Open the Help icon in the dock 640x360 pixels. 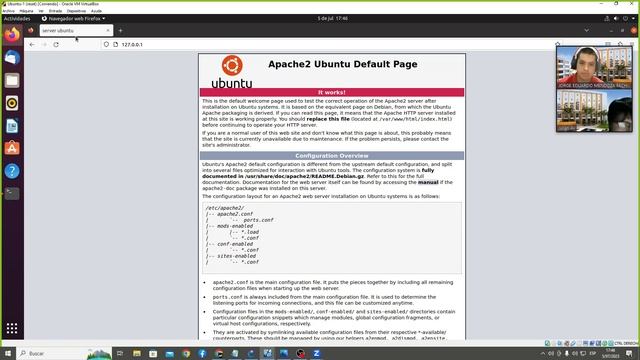[12, 171]
